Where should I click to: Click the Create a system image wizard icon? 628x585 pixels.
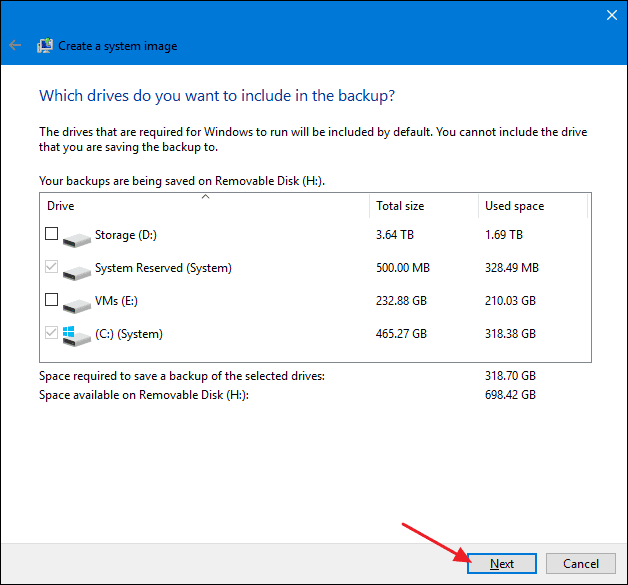(45, 46)
